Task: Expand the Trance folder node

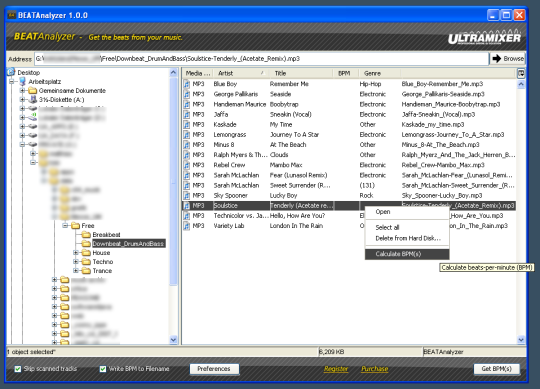Action: (76, 271)
